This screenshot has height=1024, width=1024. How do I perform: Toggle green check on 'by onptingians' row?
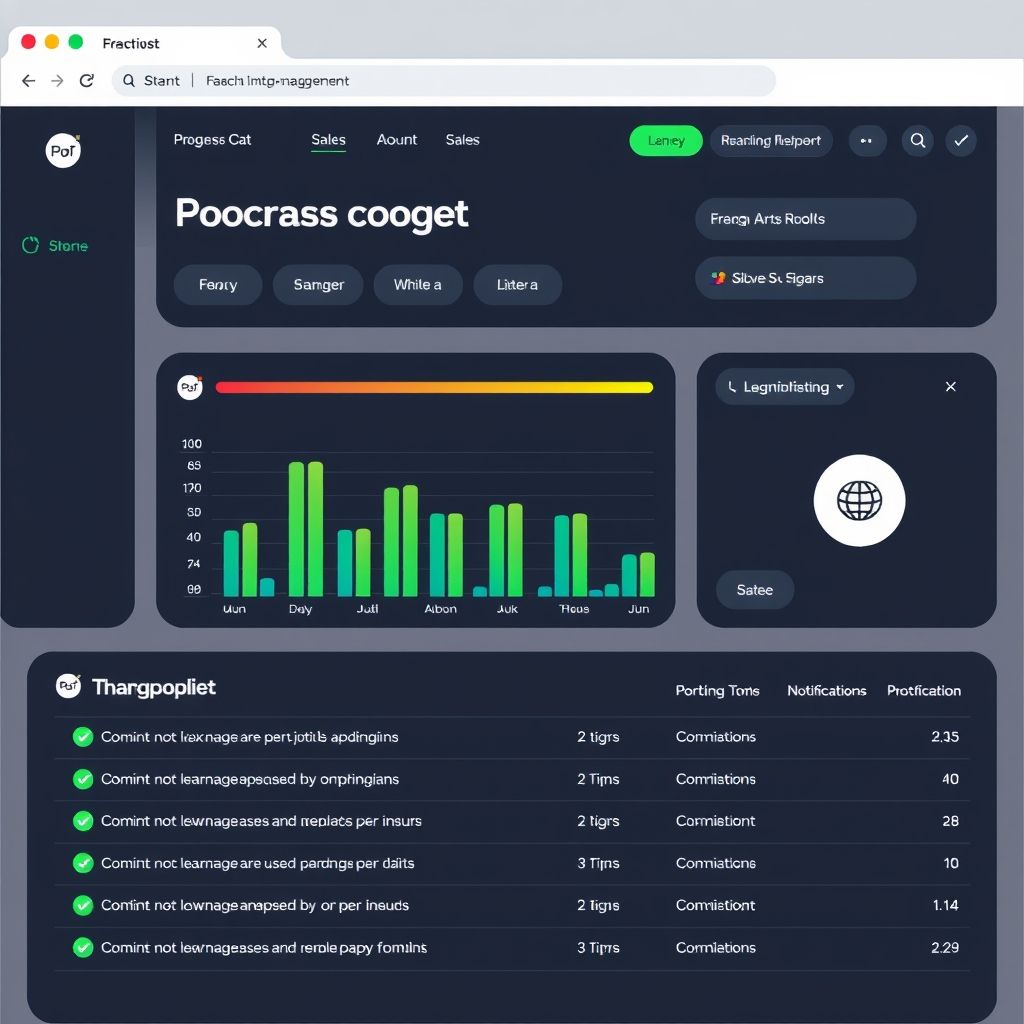(x=83, y=778)
